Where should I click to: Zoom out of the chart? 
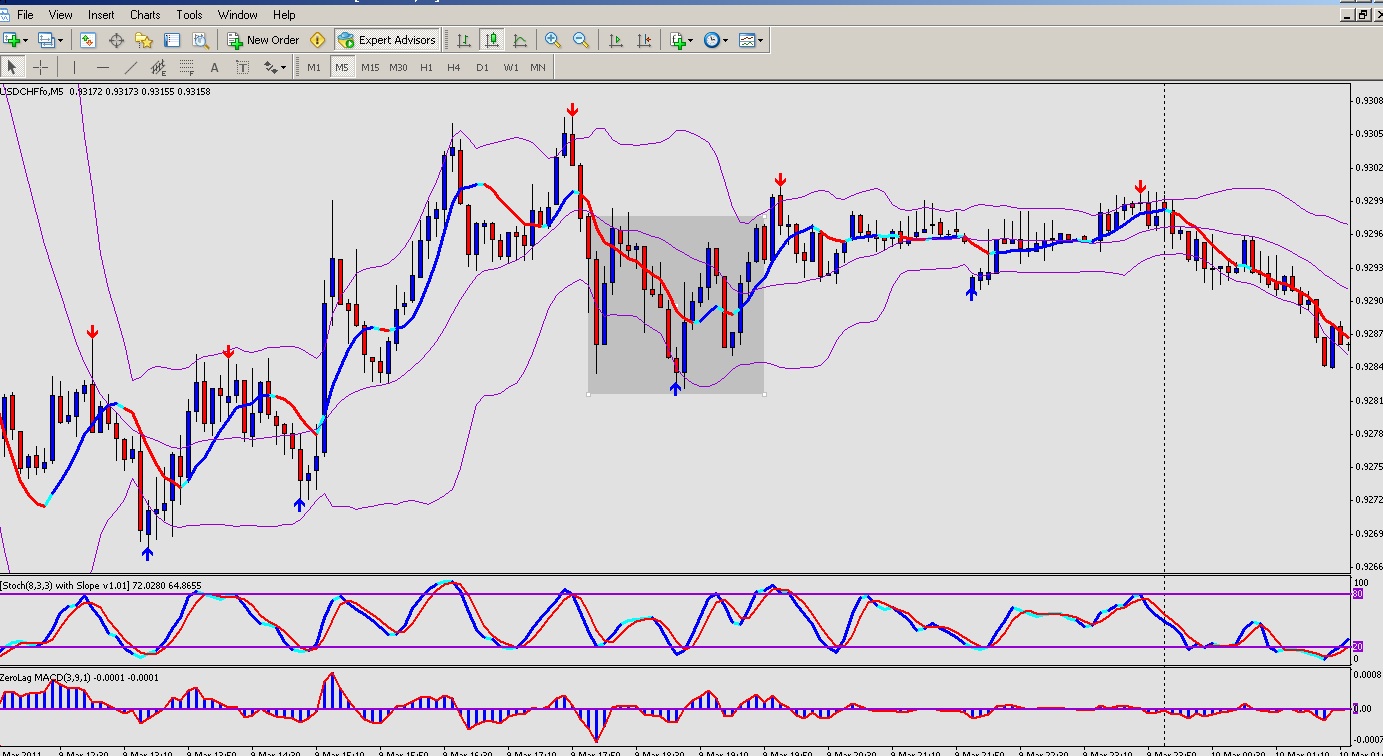pyautogui.click(x=581, y=40)
